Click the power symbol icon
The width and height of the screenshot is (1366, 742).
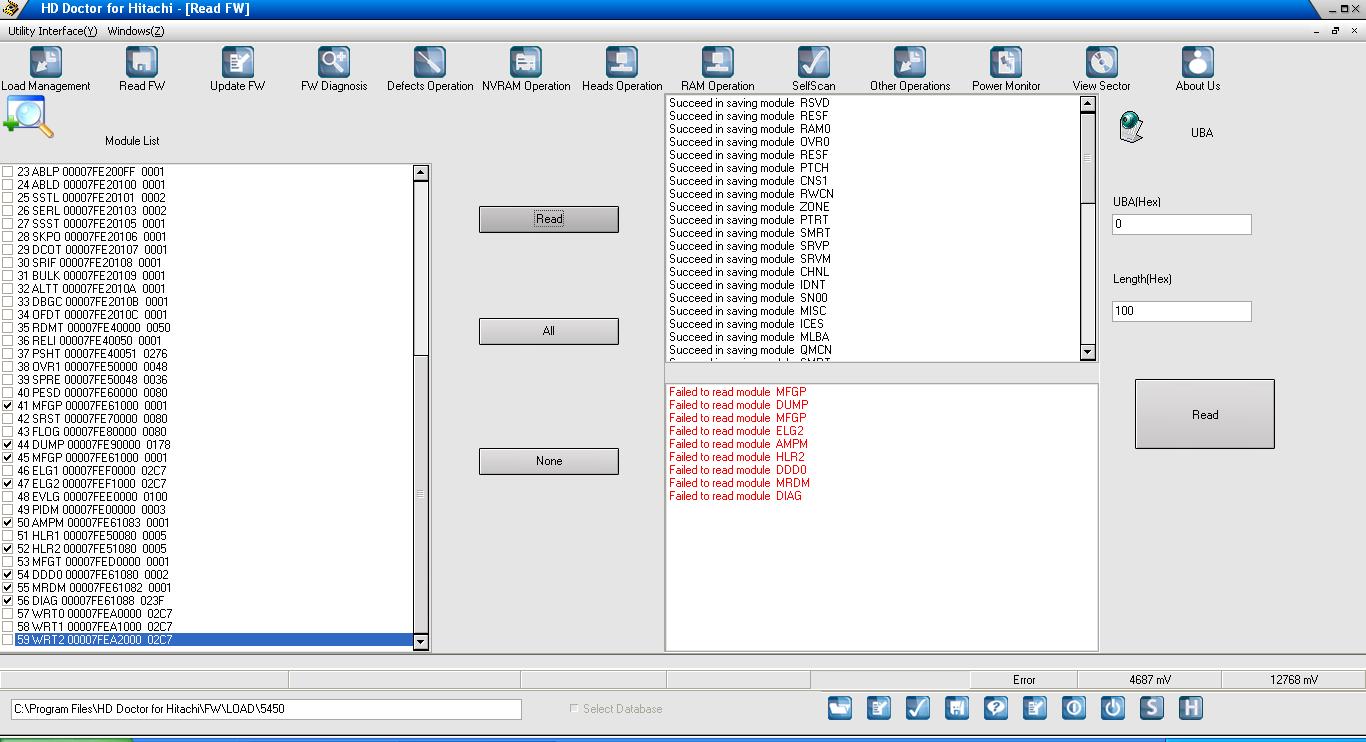[x=1113, y=708]
